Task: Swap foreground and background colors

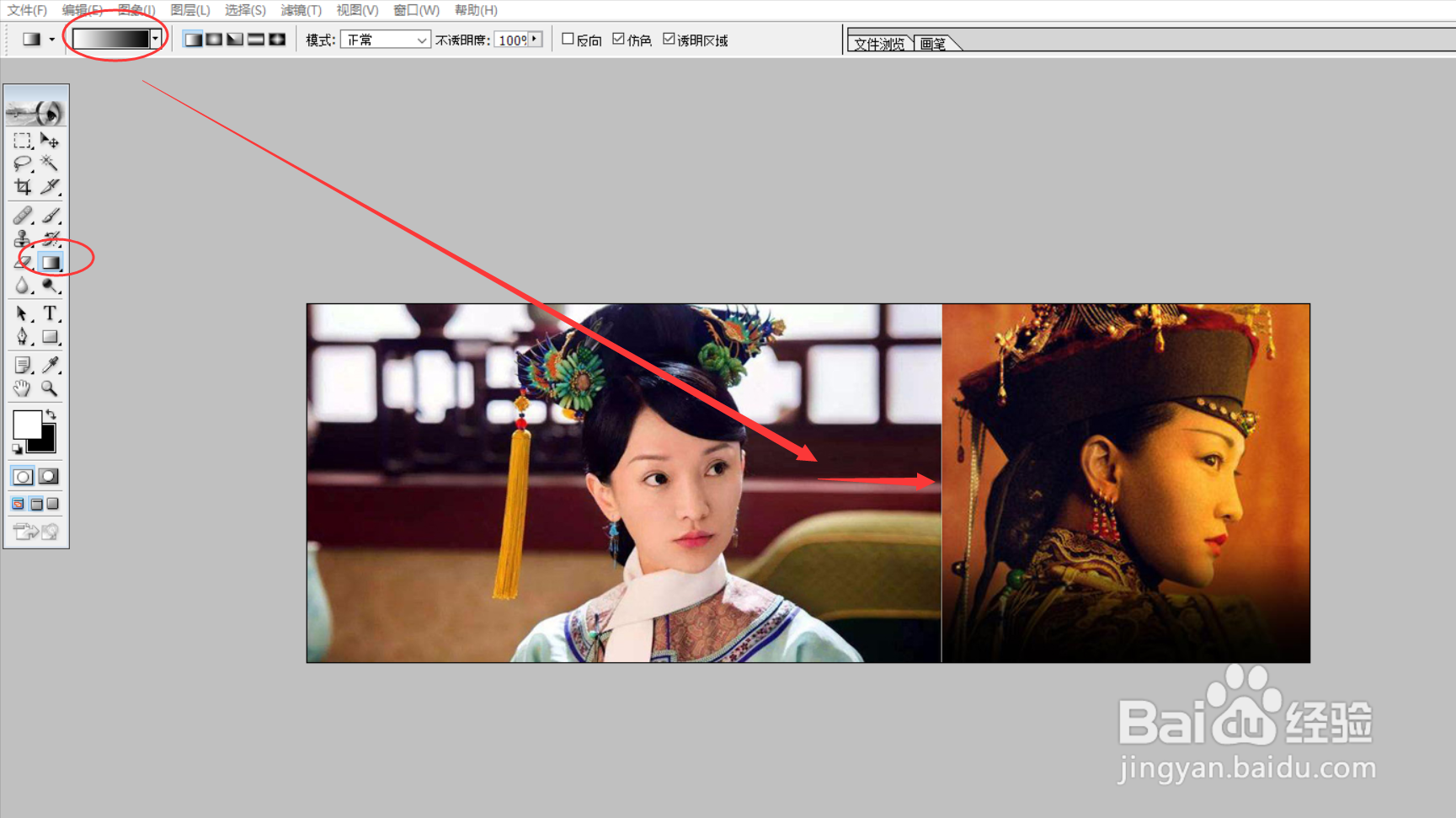Action: click(x=51, y=414)
